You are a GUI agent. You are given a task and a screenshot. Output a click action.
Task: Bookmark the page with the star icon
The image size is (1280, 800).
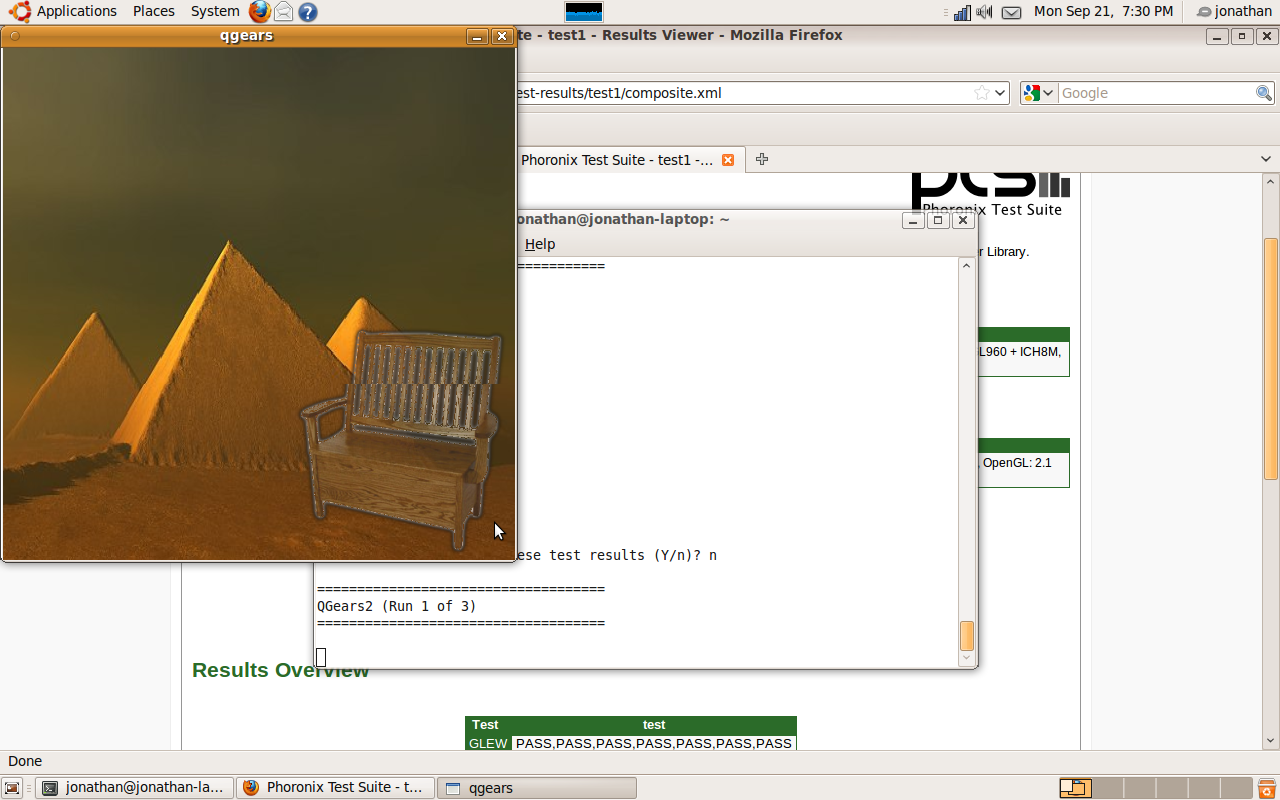(982, 93)
